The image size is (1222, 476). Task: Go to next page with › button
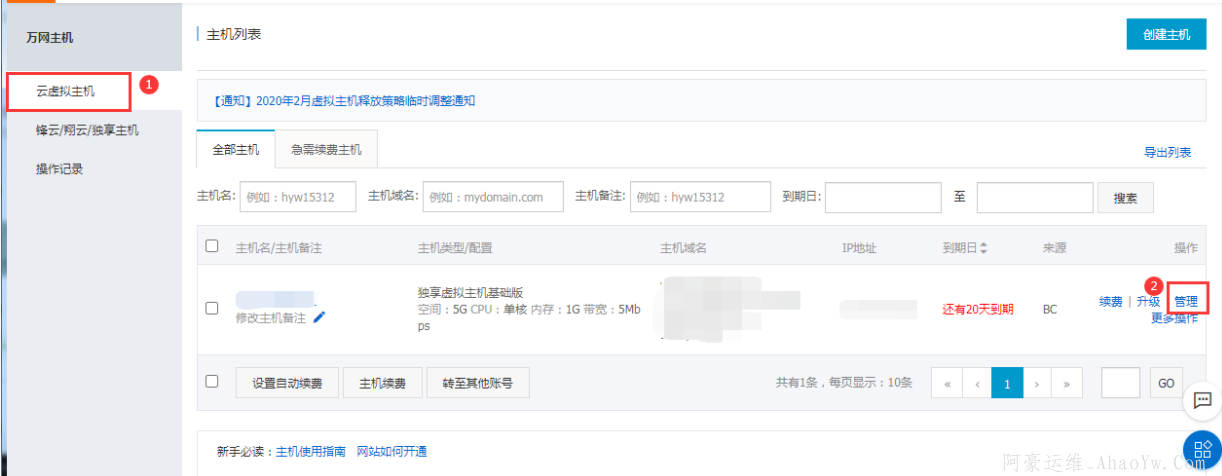1038,383
